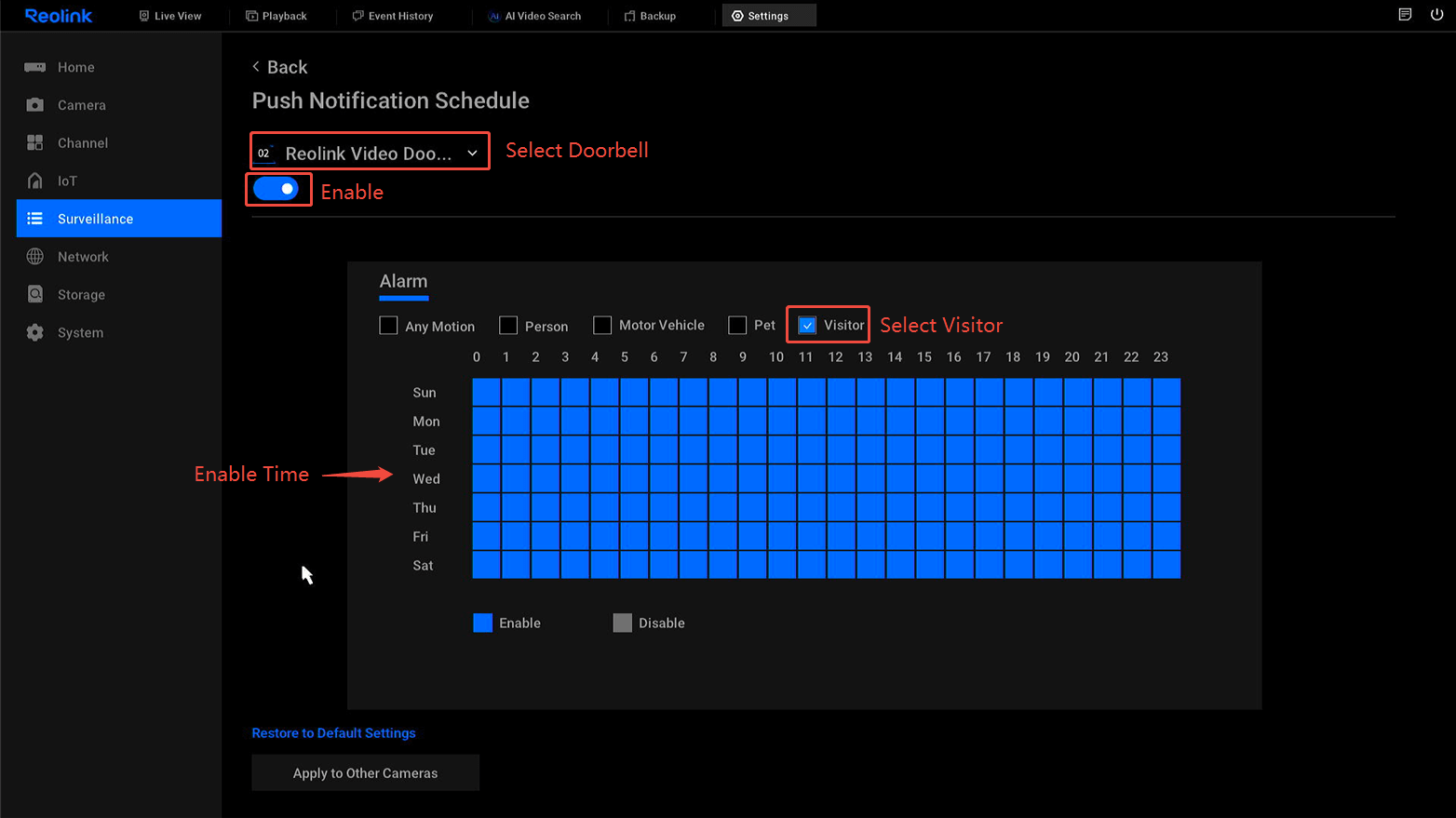Image resolution: width=1456 pixels, height=818 pixels.
Task: Open the Event History tab
Action: click(x=393, y=16)
